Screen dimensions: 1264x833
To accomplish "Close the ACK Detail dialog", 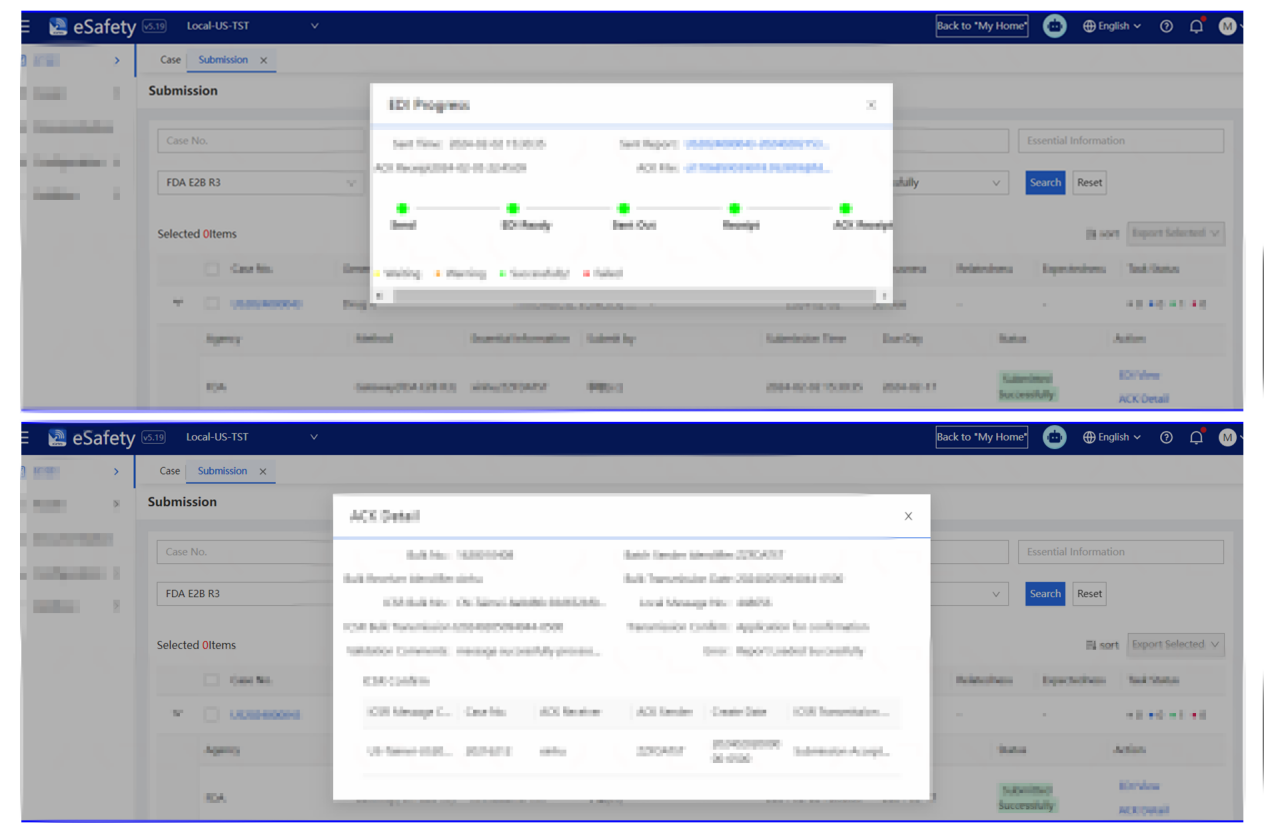I will pyautogui.click(x=908, y=516).
